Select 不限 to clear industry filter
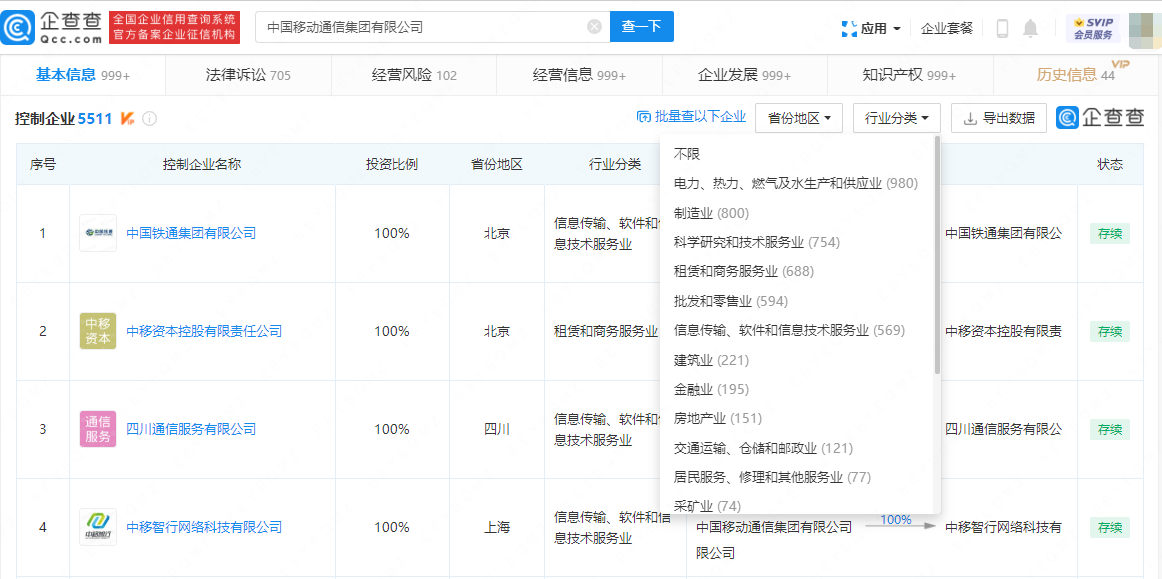 [x=687, y=154]
